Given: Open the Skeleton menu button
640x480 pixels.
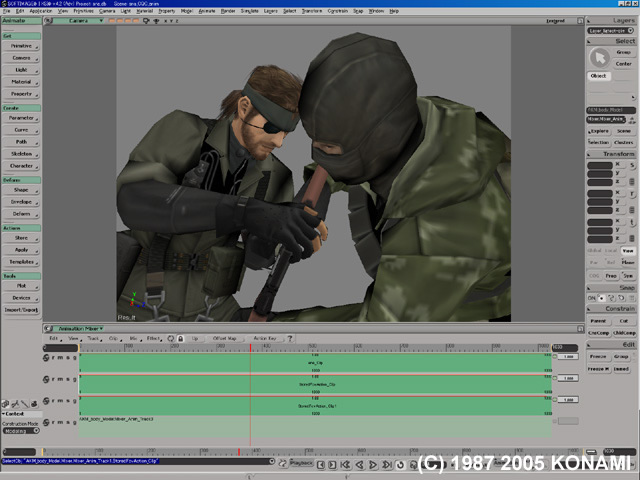Looking at the screenshot, I should click(x=21, y=154).
